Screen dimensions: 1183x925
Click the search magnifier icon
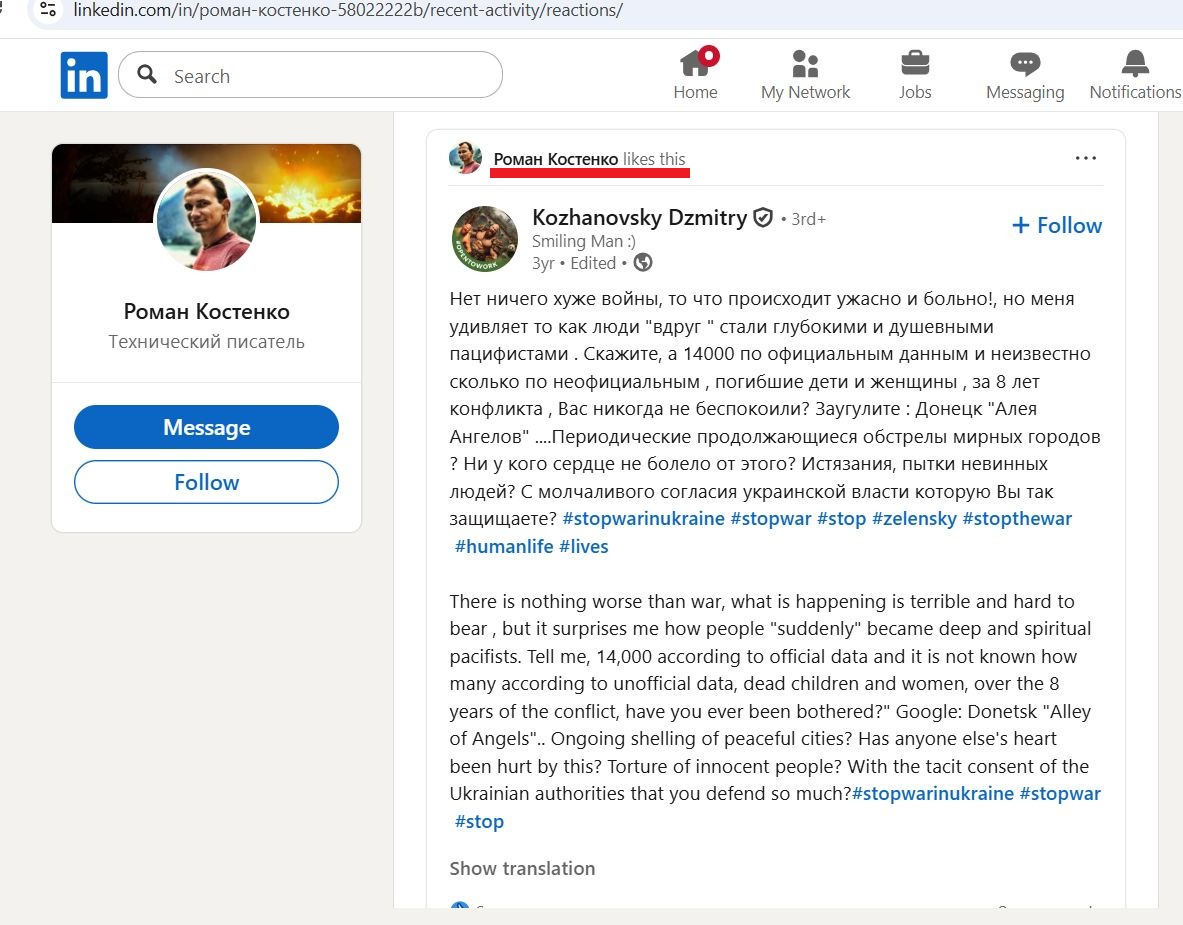pyautogui.click(x=147, y=75)
